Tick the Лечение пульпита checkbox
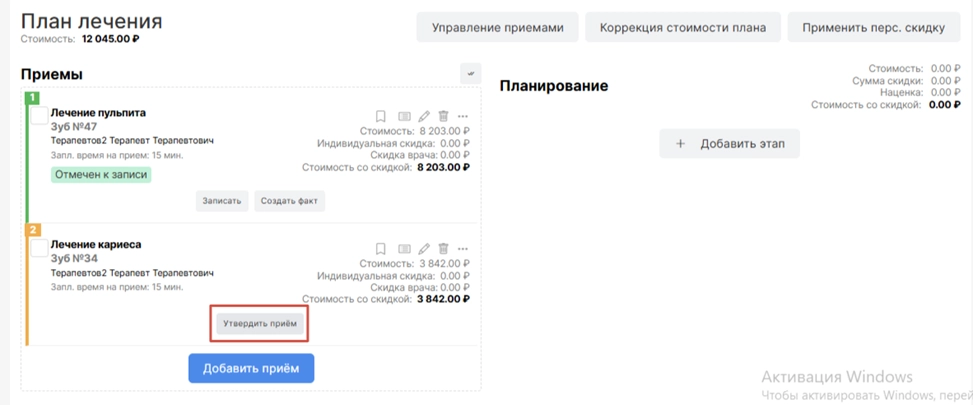 (39, 116)
